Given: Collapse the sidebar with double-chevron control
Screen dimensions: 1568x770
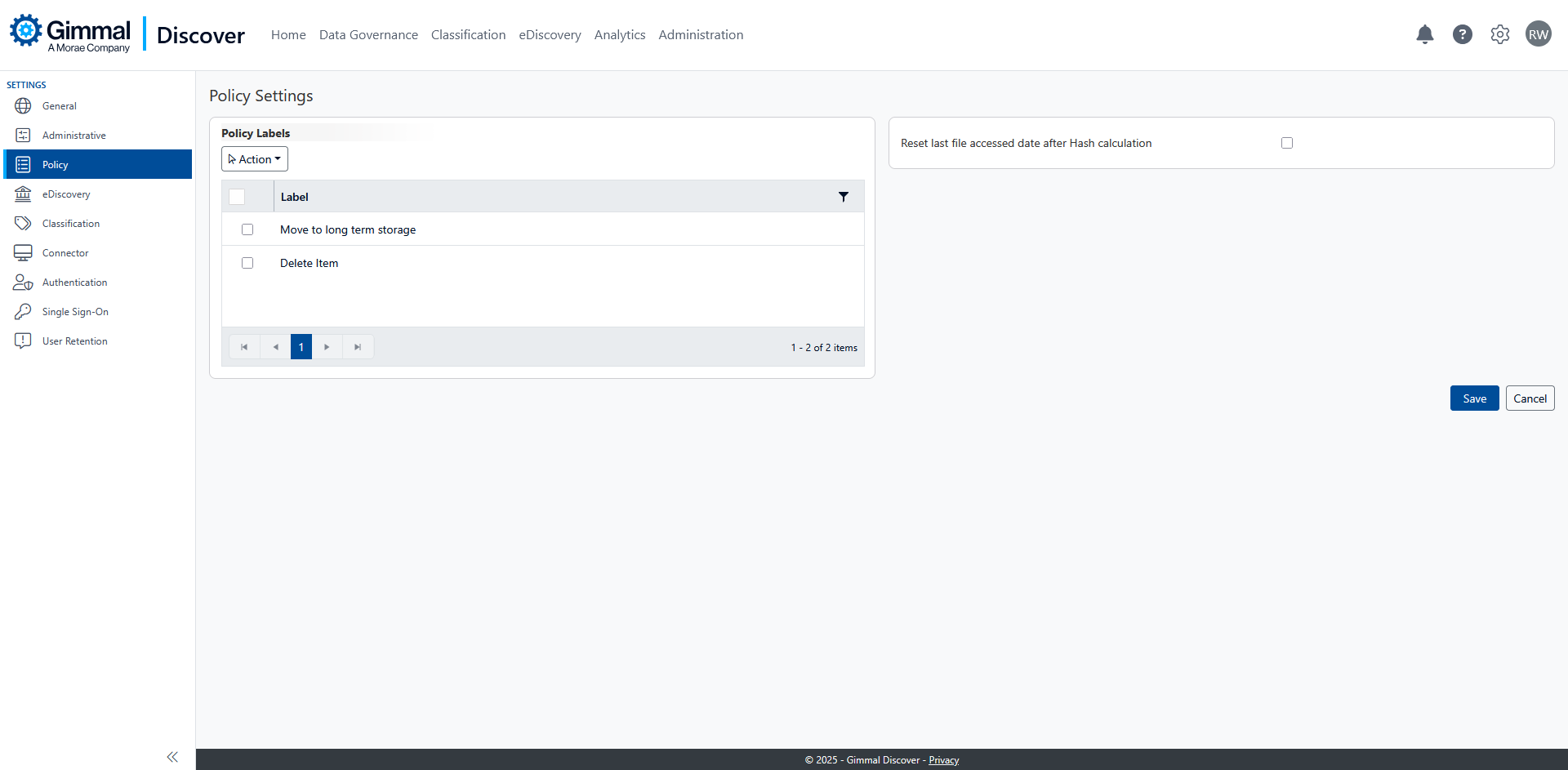Looking at the screenshot, I should [x=172, y=757].
